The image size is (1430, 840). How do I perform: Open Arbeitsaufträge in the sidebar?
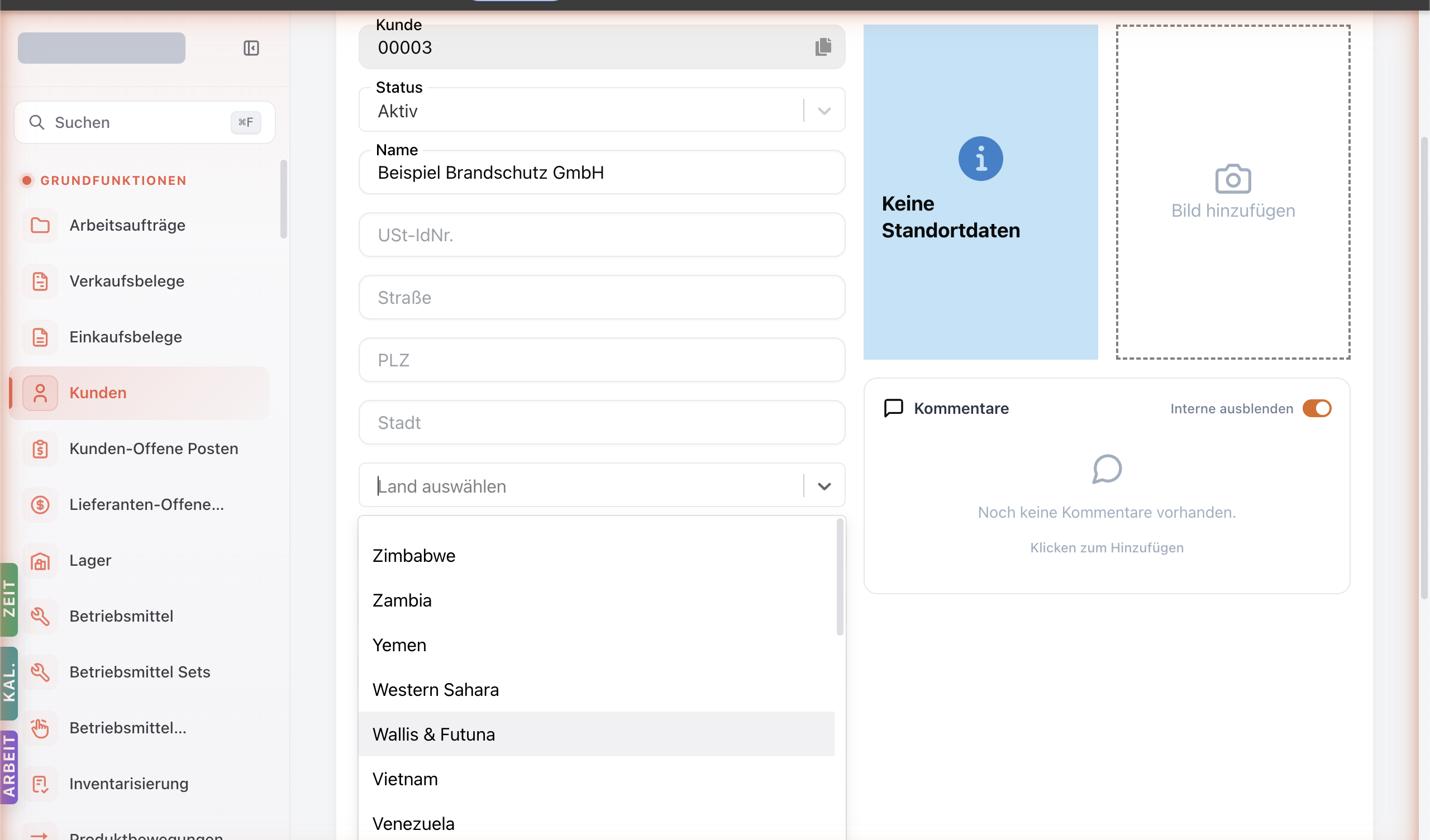[x=139, y=225]
